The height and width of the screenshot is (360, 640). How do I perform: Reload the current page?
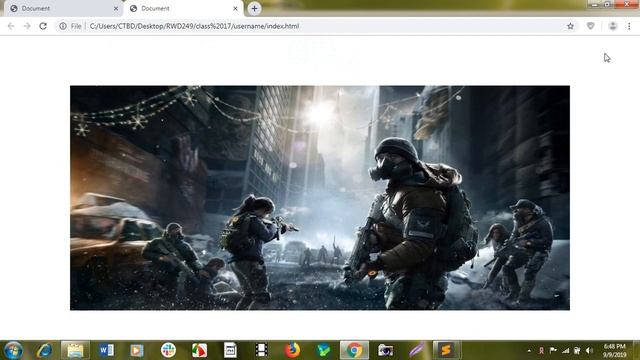click(x=43, y=26)
